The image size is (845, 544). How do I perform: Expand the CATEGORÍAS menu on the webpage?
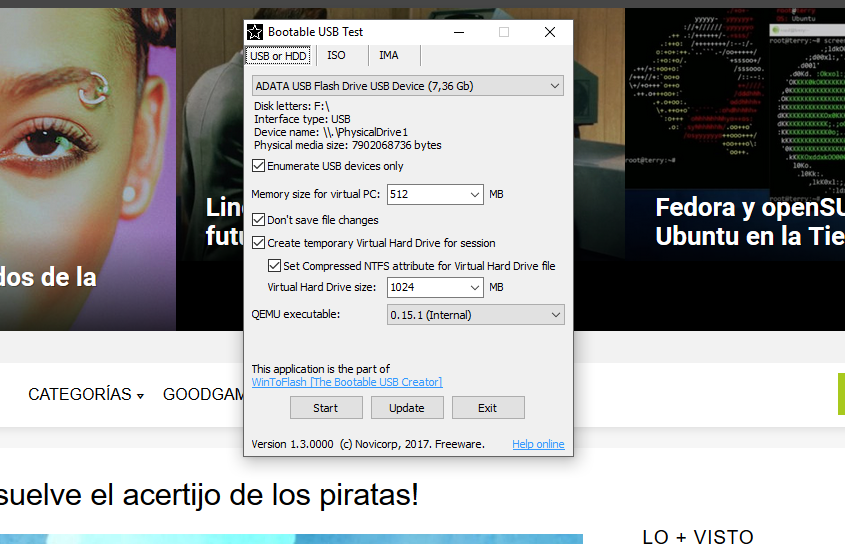(x=86, y=394)
